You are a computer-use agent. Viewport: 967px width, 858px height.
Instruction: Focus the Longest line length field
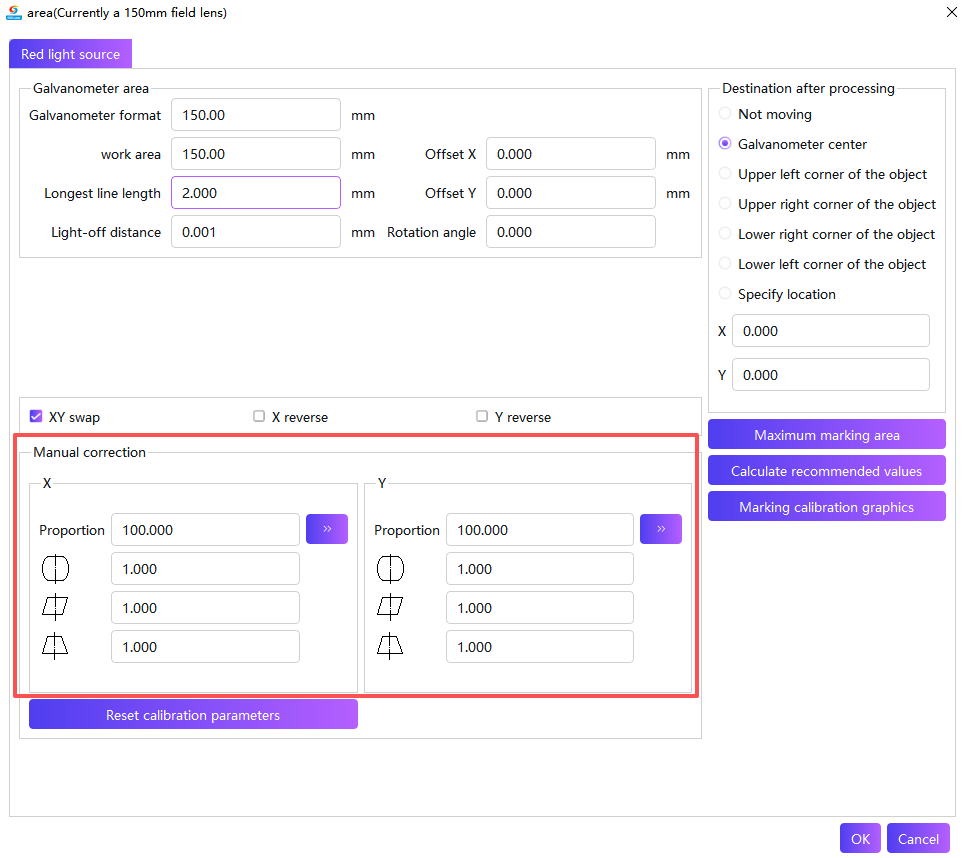(256, 192)
